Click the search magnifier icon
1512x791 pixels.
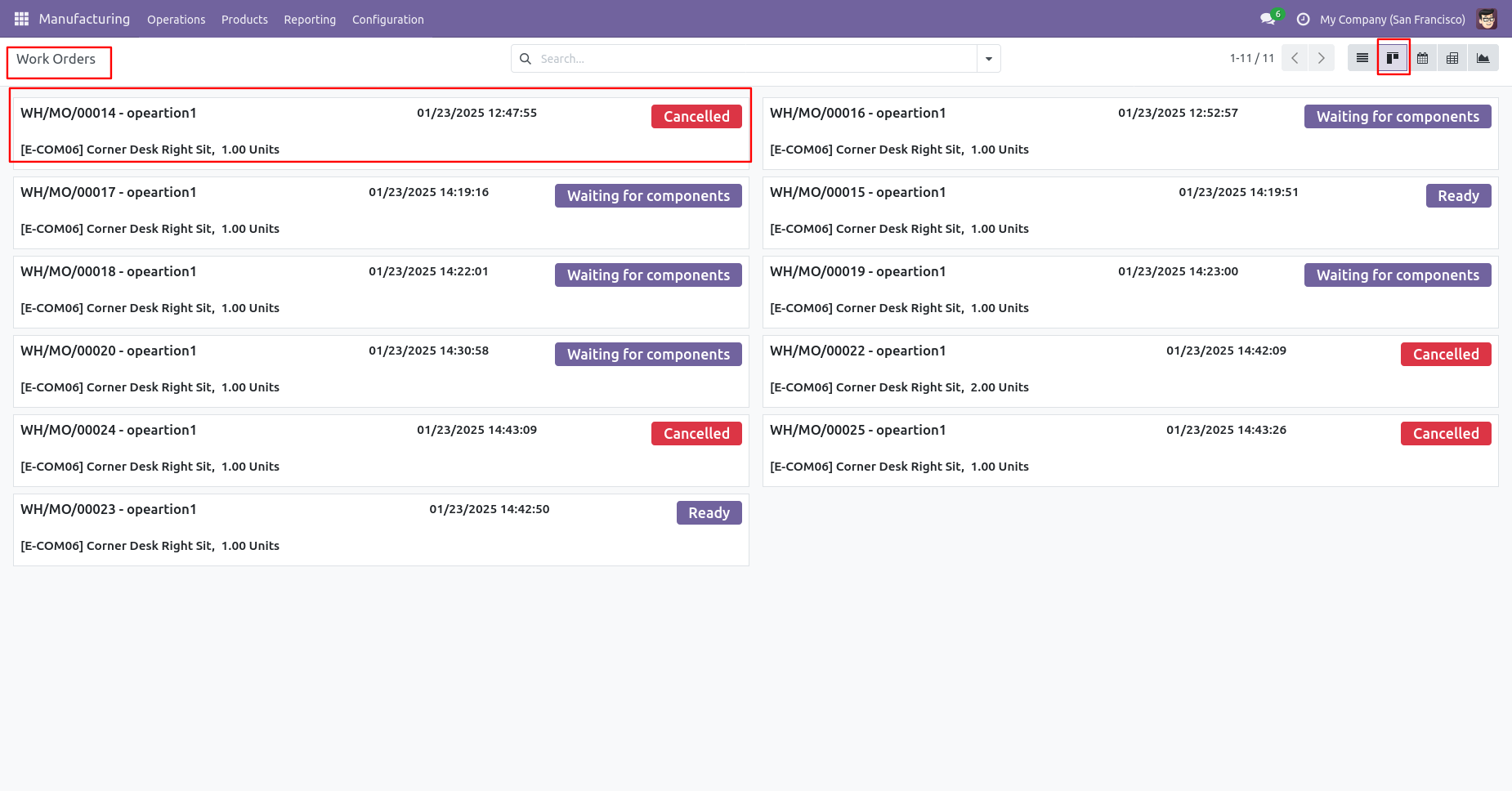pyautogui.click(x=526, y=59)
